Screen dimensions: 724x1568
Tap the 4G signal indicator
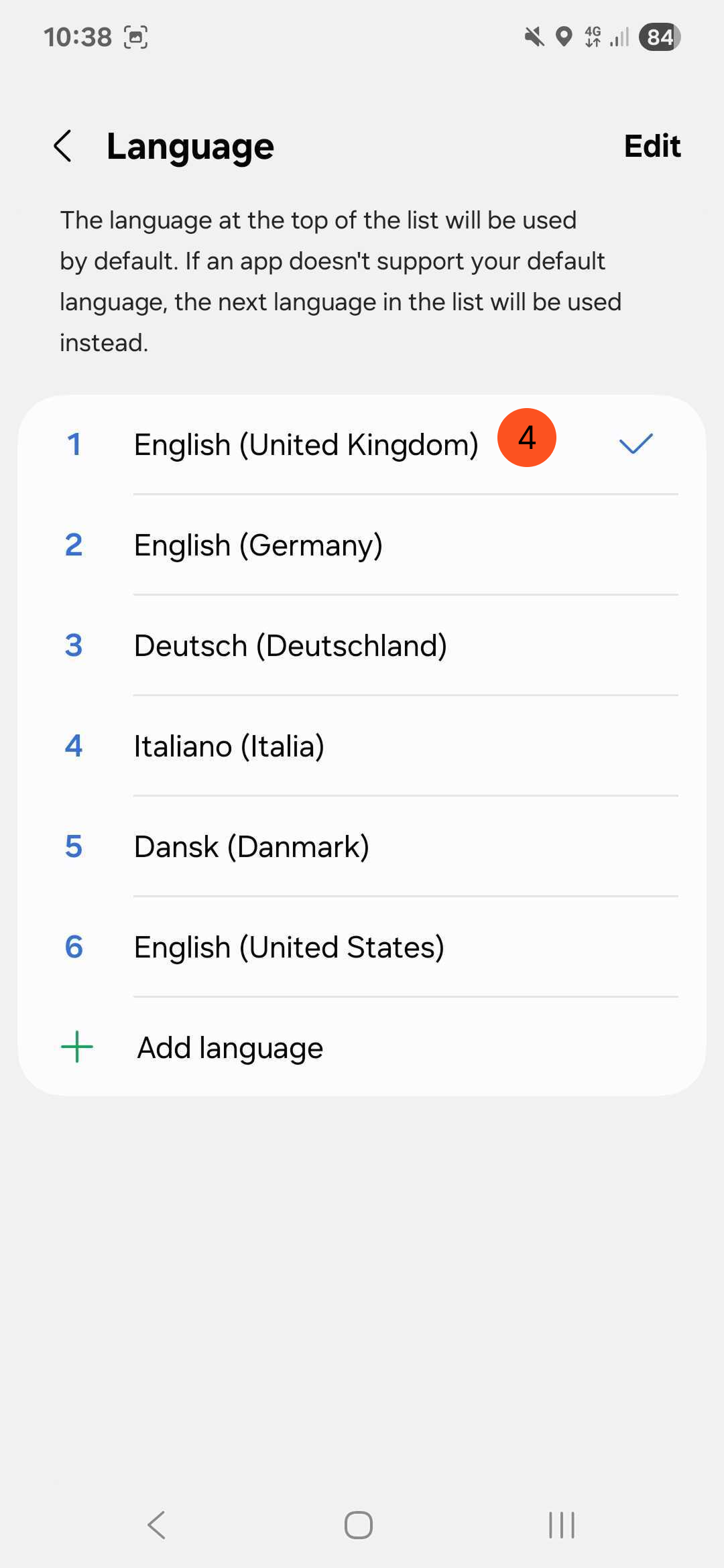pyautogui.click(x=593, y=37)
